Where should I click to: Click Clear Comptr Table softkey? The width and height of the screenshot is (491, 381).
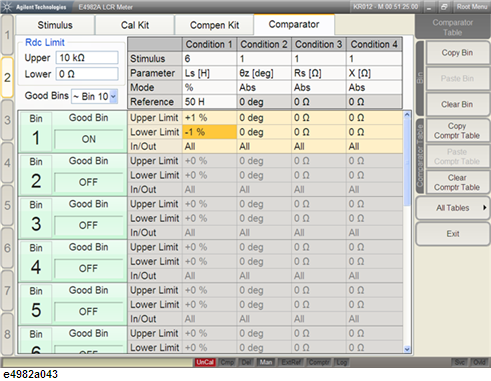[457, 182]
